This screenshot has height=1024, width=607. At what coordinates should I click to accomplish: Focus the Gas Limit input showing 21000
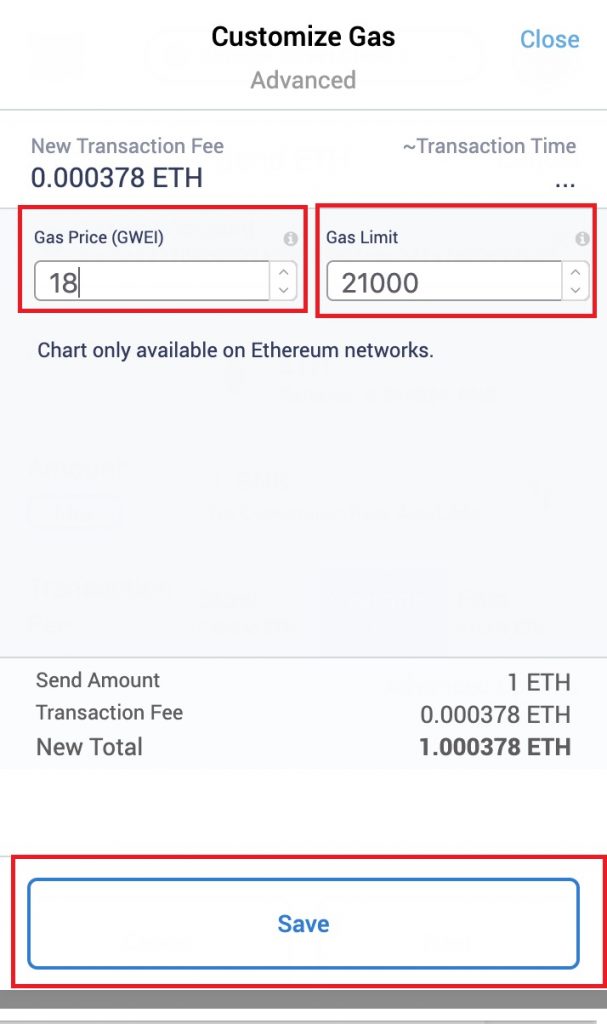[x=444, y=281]
